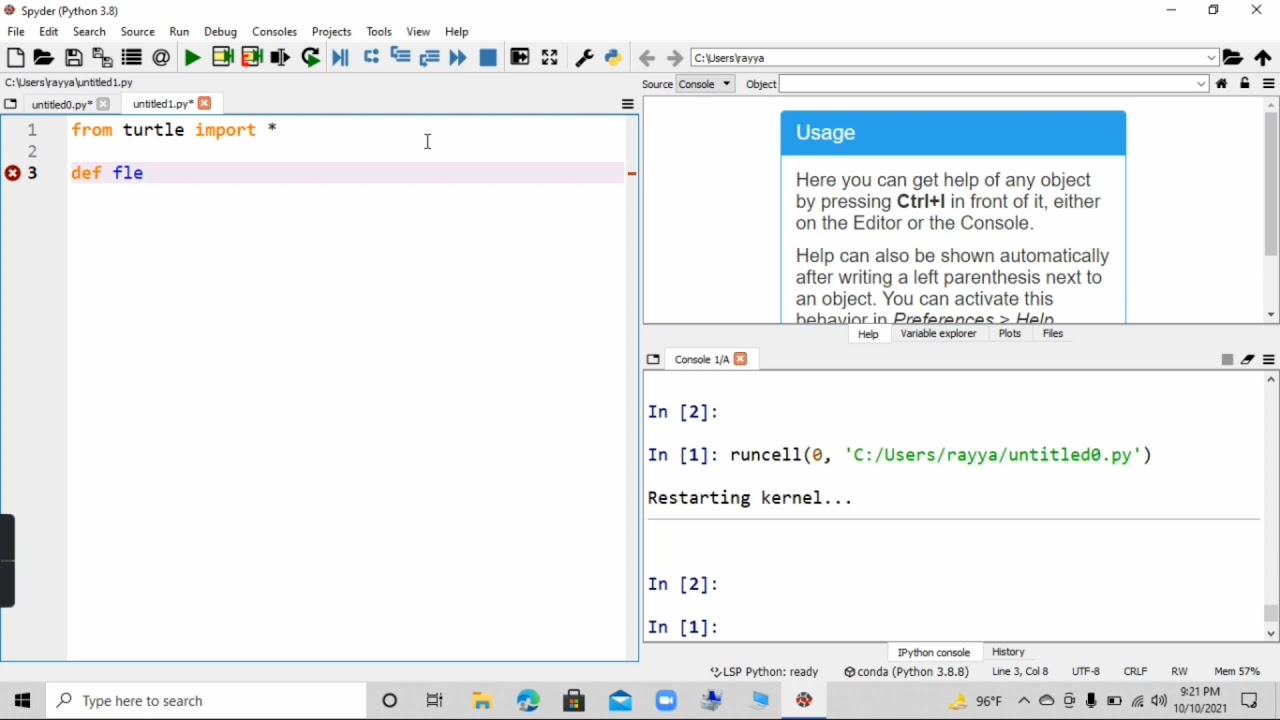Switch to the untitled0.py tab
This screenshot has width=1280, height=720.
pos(61,104)
